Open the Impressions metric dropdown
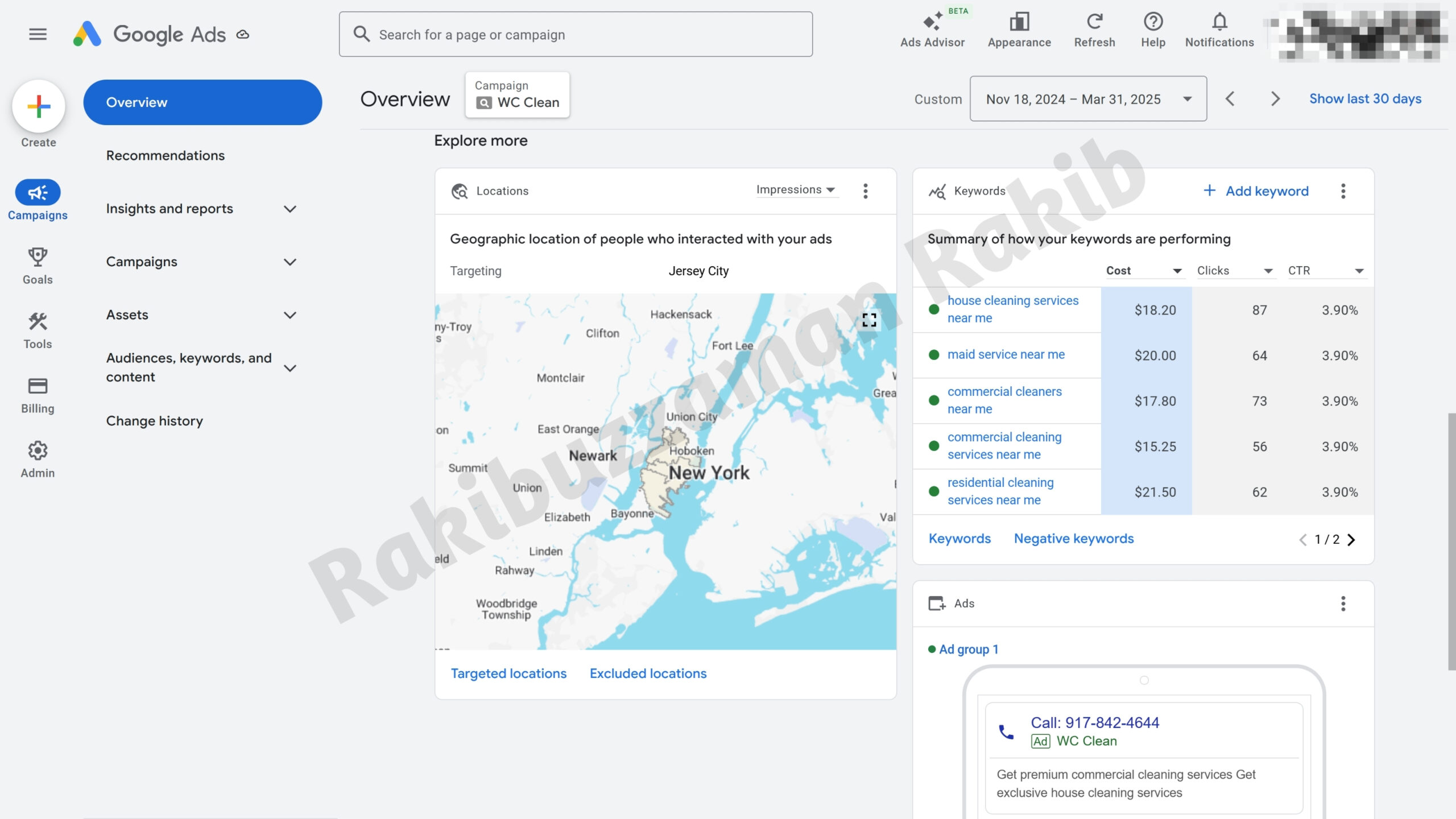The width and height of the screenshot is (1456, 819). pos(795,190)
